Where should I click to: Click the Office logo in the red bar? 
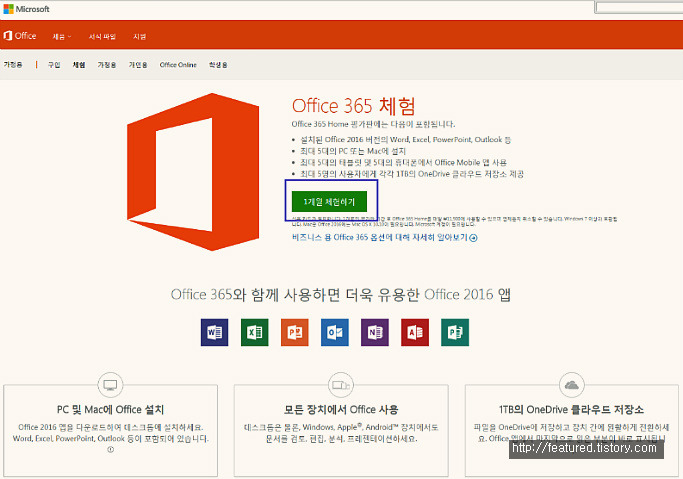pyautogui.click(x=20, y=36)
